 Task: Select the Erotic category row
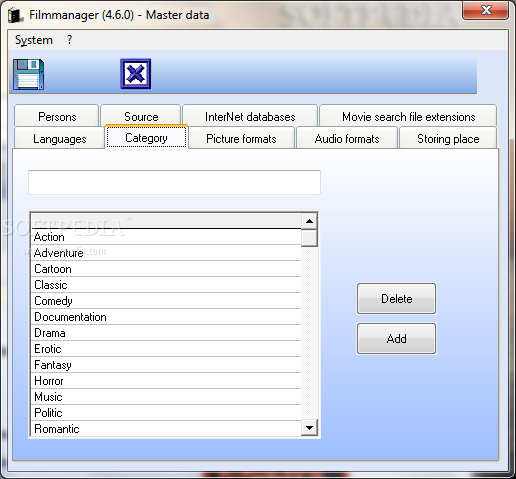click(166, 349)
